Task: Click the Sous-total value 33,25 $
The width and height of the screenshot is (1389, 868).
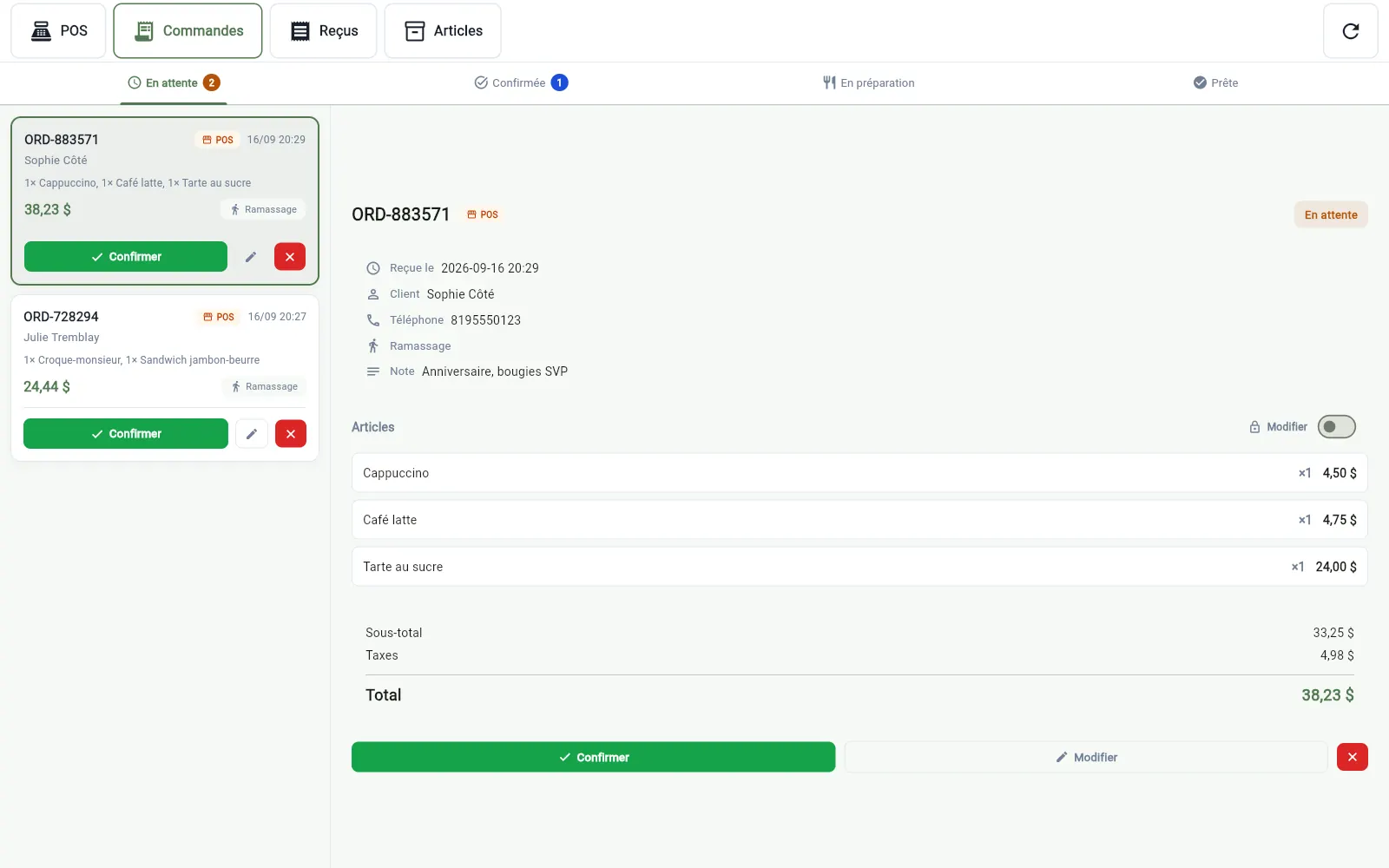Action: tap(1333, 633)
